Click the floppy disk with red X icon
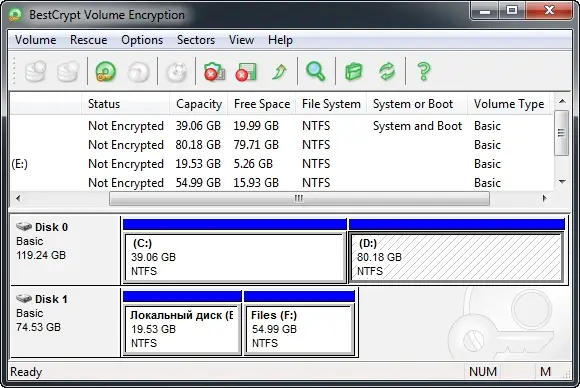This screenshot has width=580, height=388. pos(246,71)
